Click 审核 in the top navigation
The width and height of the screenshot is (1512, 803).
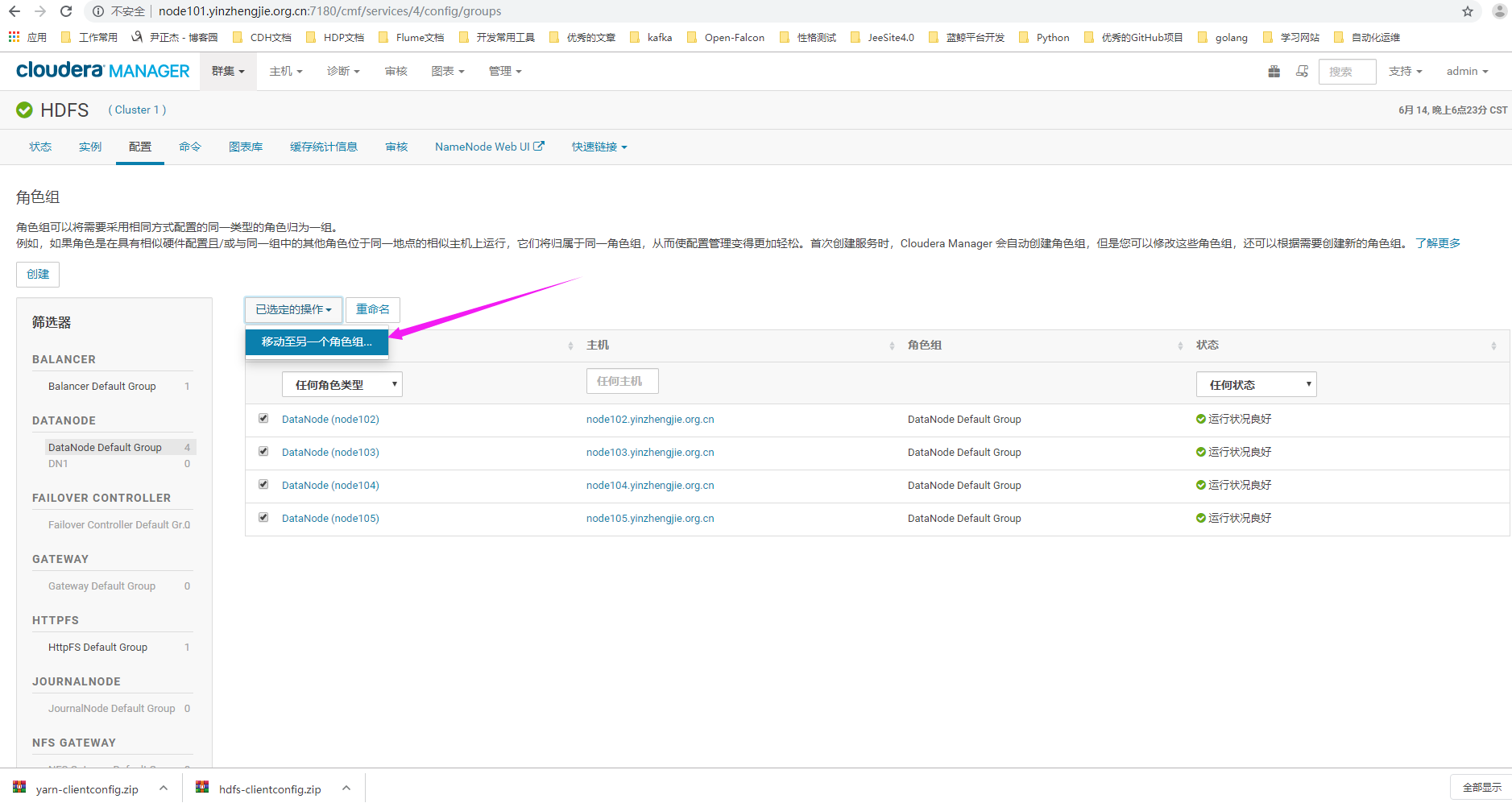click(x=396, y=71)
